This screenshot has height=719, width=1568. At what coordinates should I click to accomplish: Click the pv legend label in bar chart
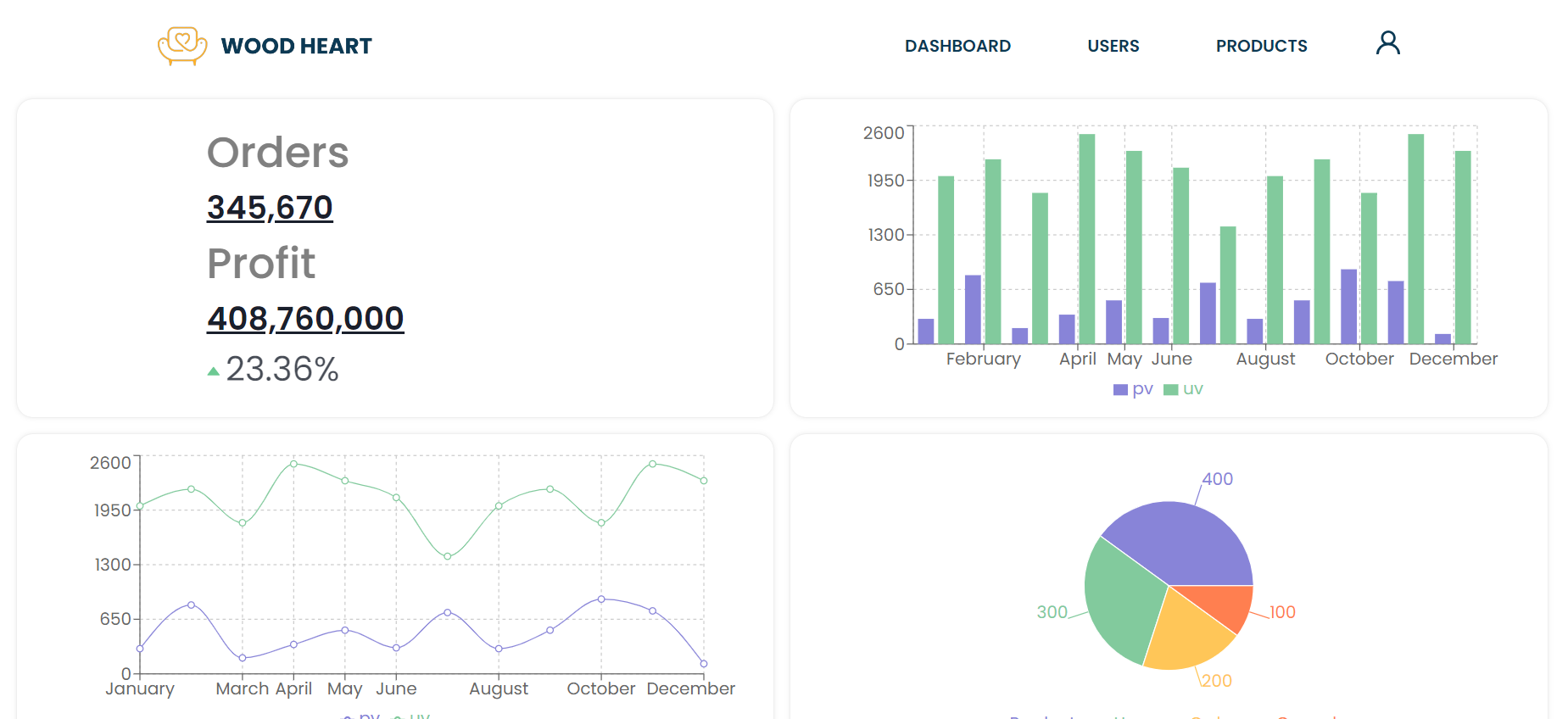[1142, 389]
